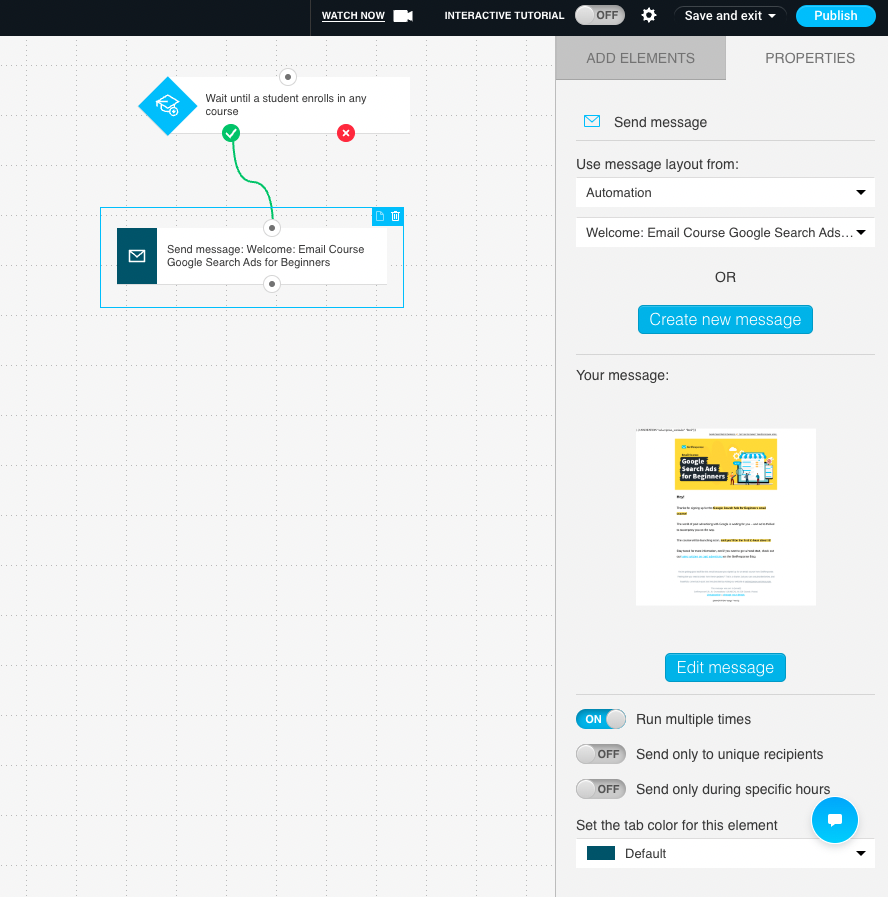Image resolution: width=888 pixels, height=897 pixels.
Task: Open the chat support bubble
Action: (x=835, y=820)
